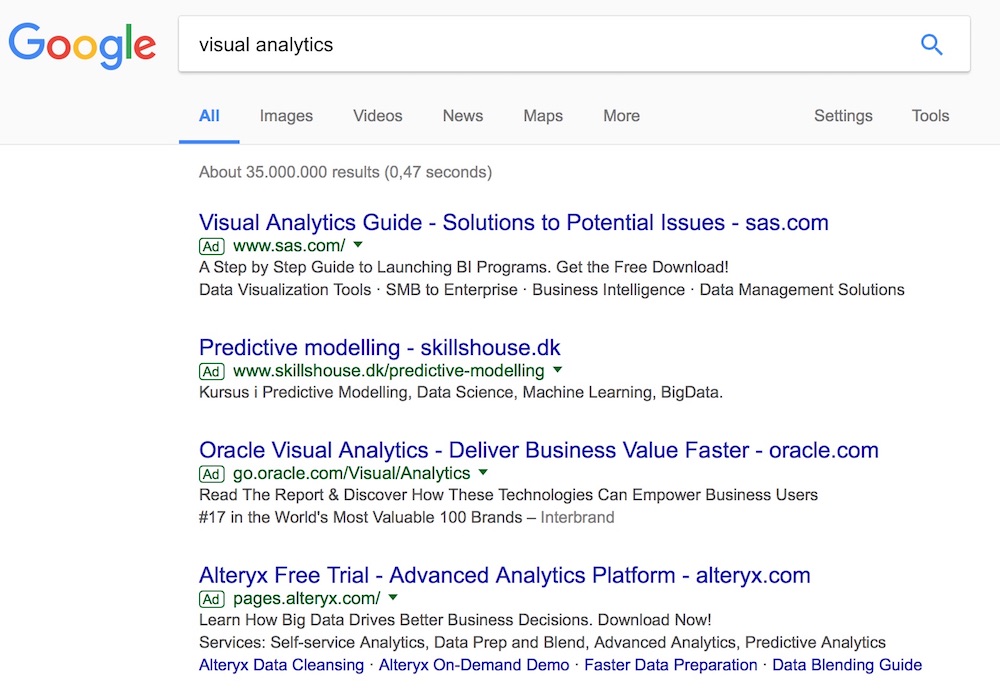Open the Visual Analytics Guide sas.com result

pyautogui.click(x=513, y=222)
